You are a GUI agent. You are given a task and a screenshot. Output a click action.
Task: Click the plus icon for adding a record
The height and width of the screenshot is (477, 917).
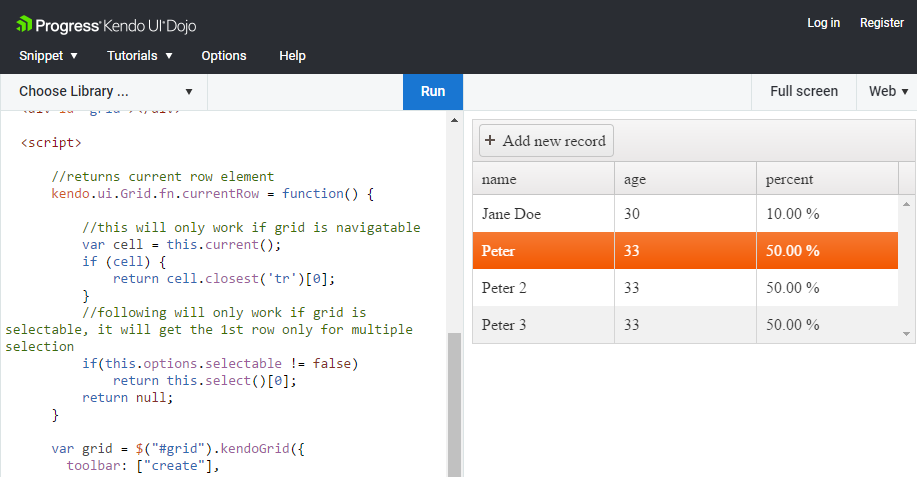(x=490, y=141)
